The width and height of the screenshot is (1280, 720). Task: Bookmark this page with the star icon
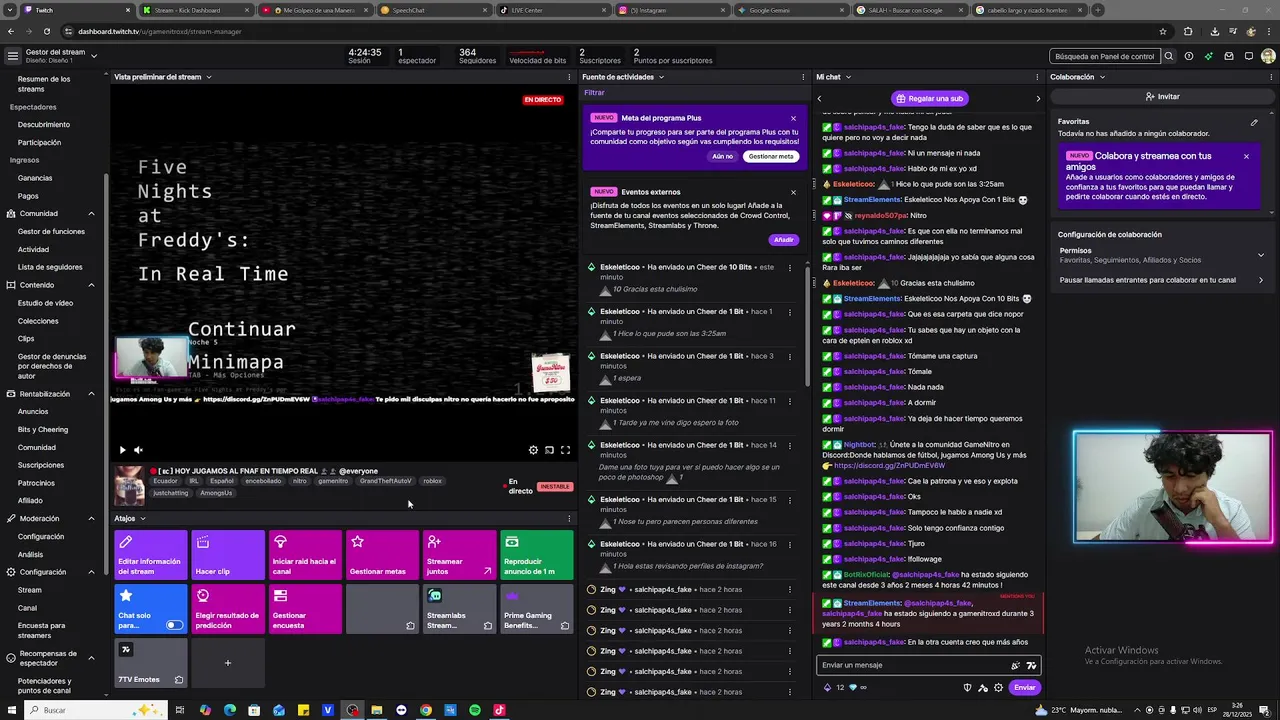[1163, 31]
